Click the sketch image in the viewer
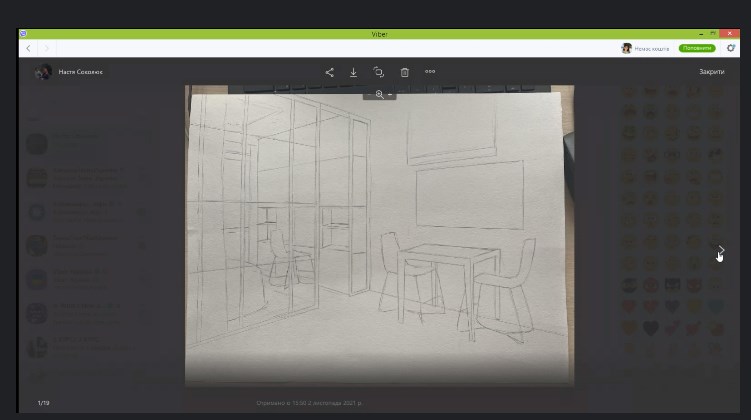 click(x=379, y=235)
